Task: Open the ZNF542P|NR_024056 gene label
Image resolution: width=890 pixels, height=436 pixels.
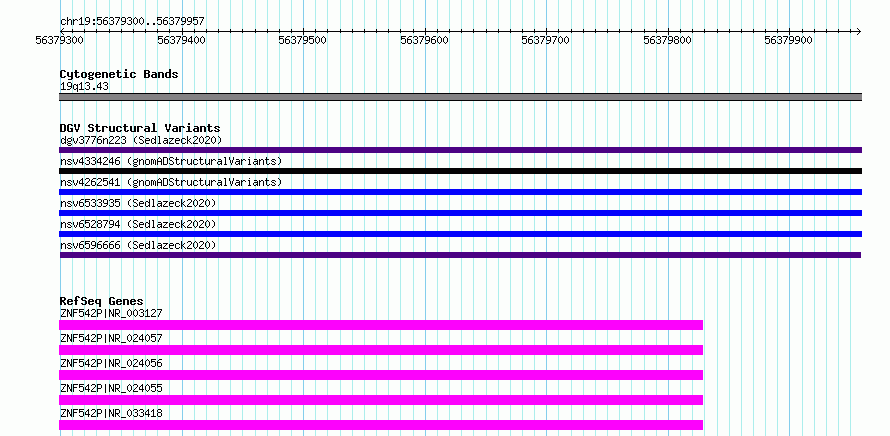Action: coord(111,363)
